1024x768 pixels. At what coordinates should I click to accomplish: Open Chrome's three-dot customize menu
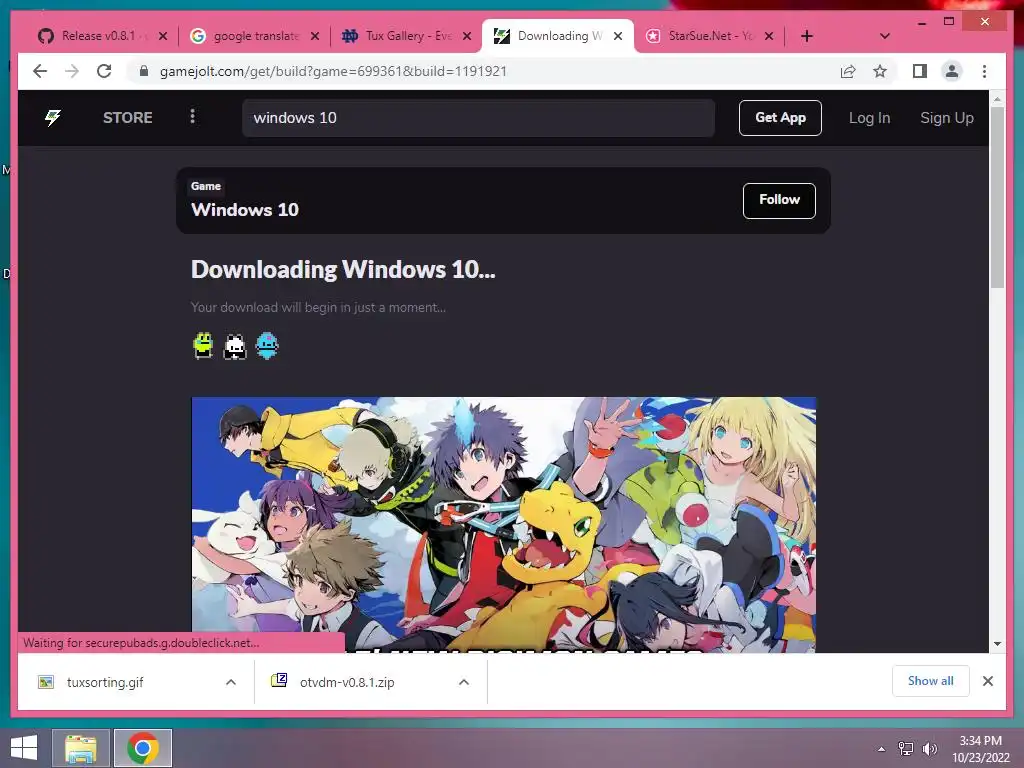[x=984, y=71]
